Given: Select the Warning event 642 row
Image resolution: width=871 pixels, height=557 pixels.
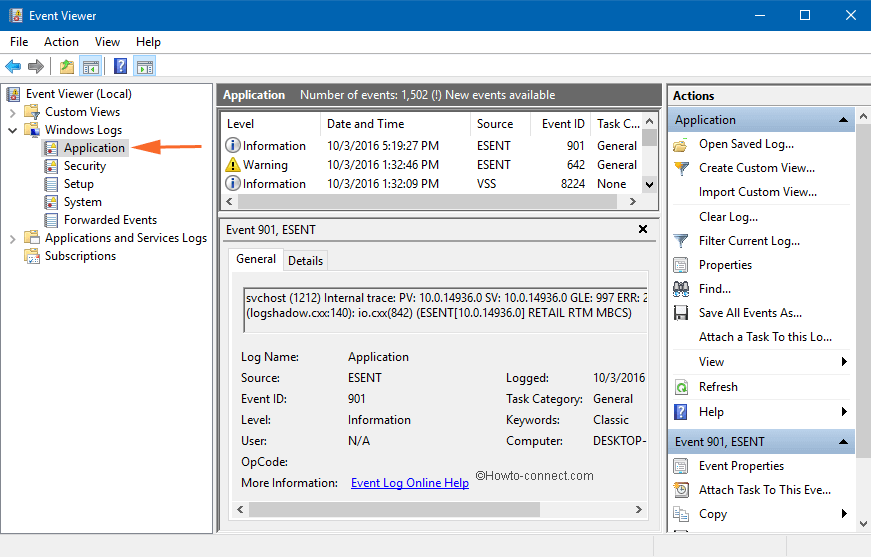Looking at the screenshot, I should click(432, 165).
